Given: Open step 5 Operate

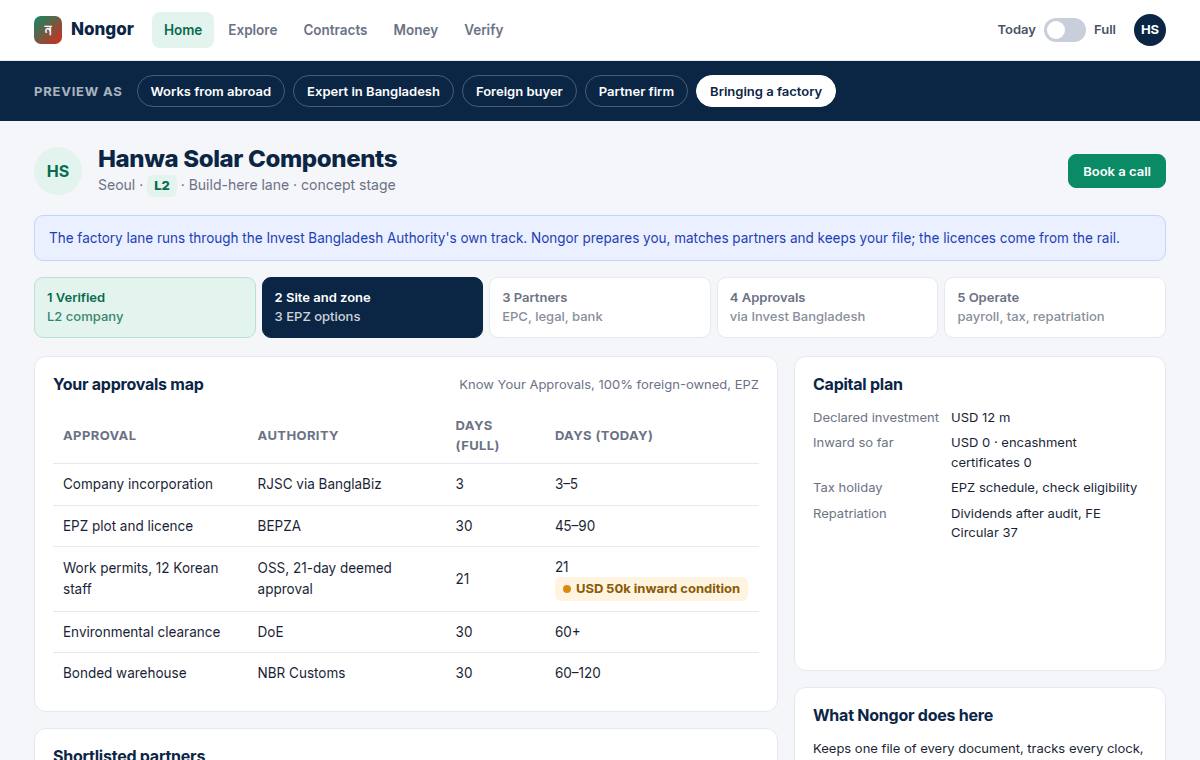Looking at the screenshot, I should [1055, 307].
